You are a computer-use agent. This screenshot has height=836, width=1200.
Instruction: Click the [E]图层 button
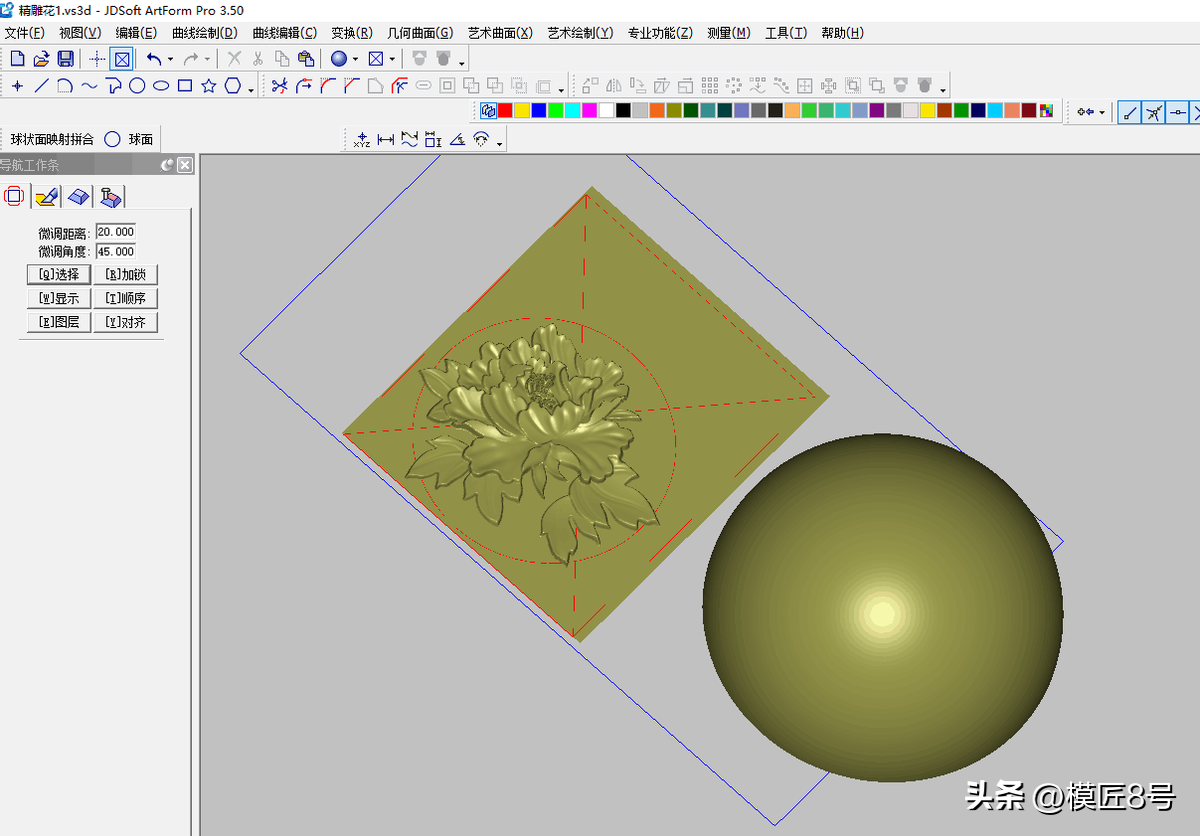point(59,322)
